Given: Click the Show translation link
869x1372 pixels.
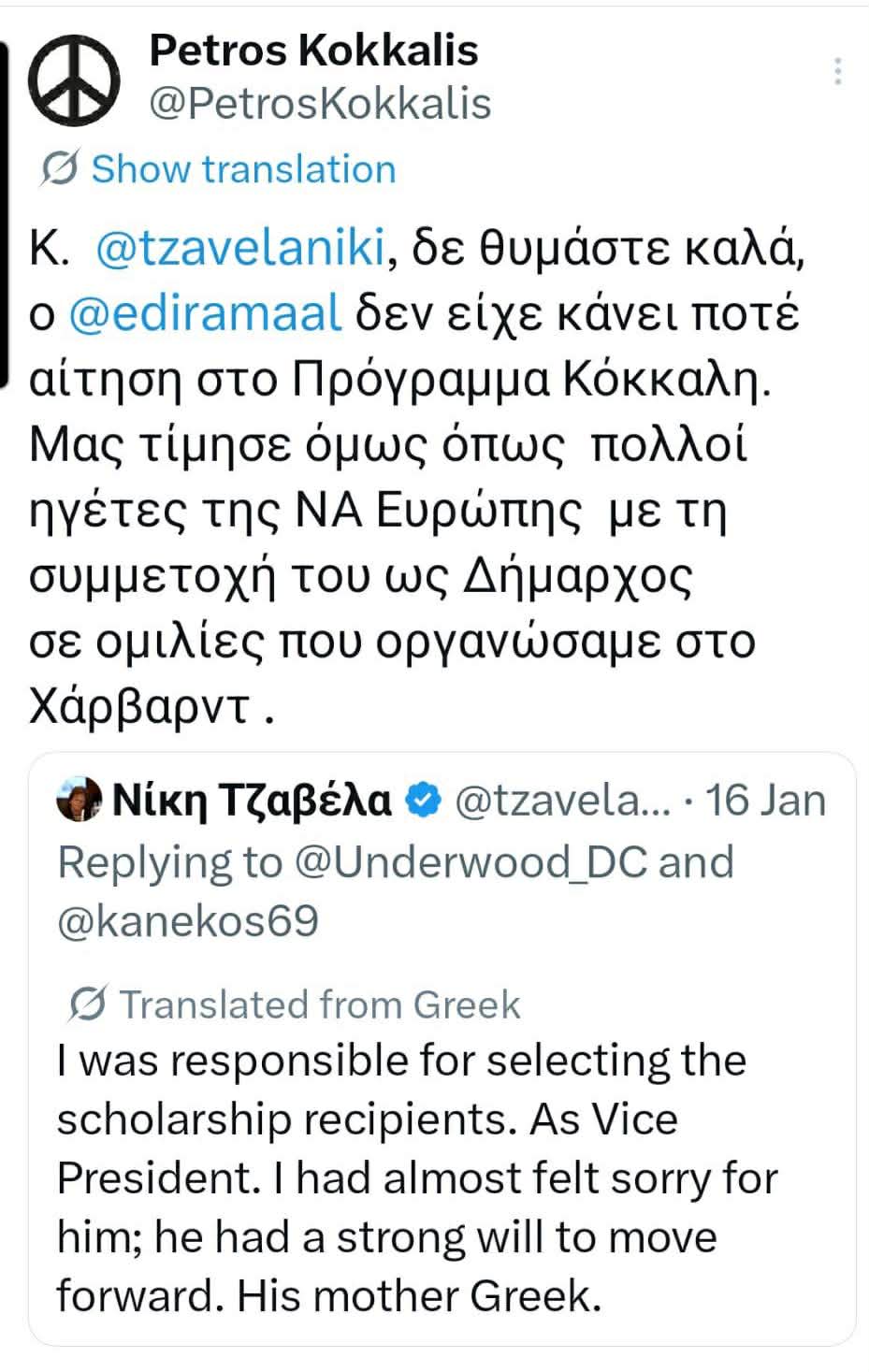Looking at the screenshot, I should (243, 169).
